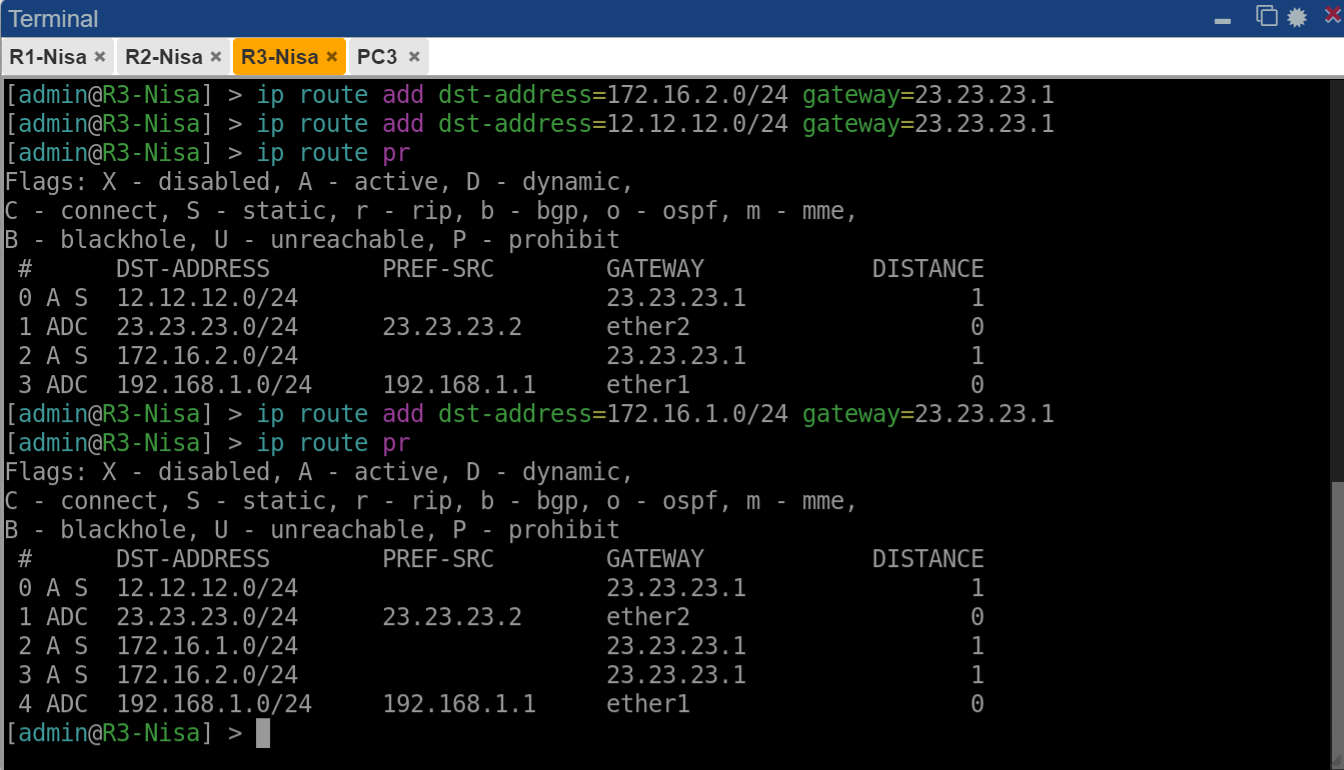
Task: Click ether2 gateway in first table
Action: tap(648, 327)
